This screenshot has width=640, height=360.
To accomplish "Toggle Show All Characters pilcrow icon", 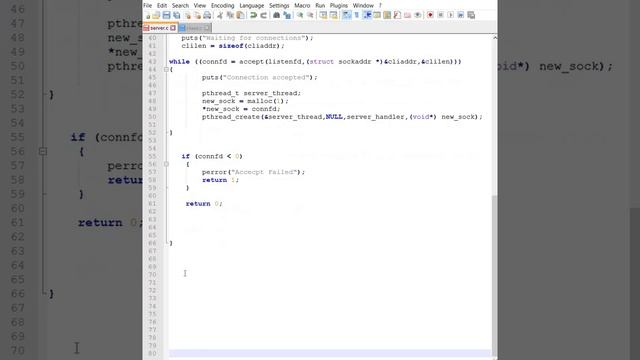I will [x=357, y=15].
